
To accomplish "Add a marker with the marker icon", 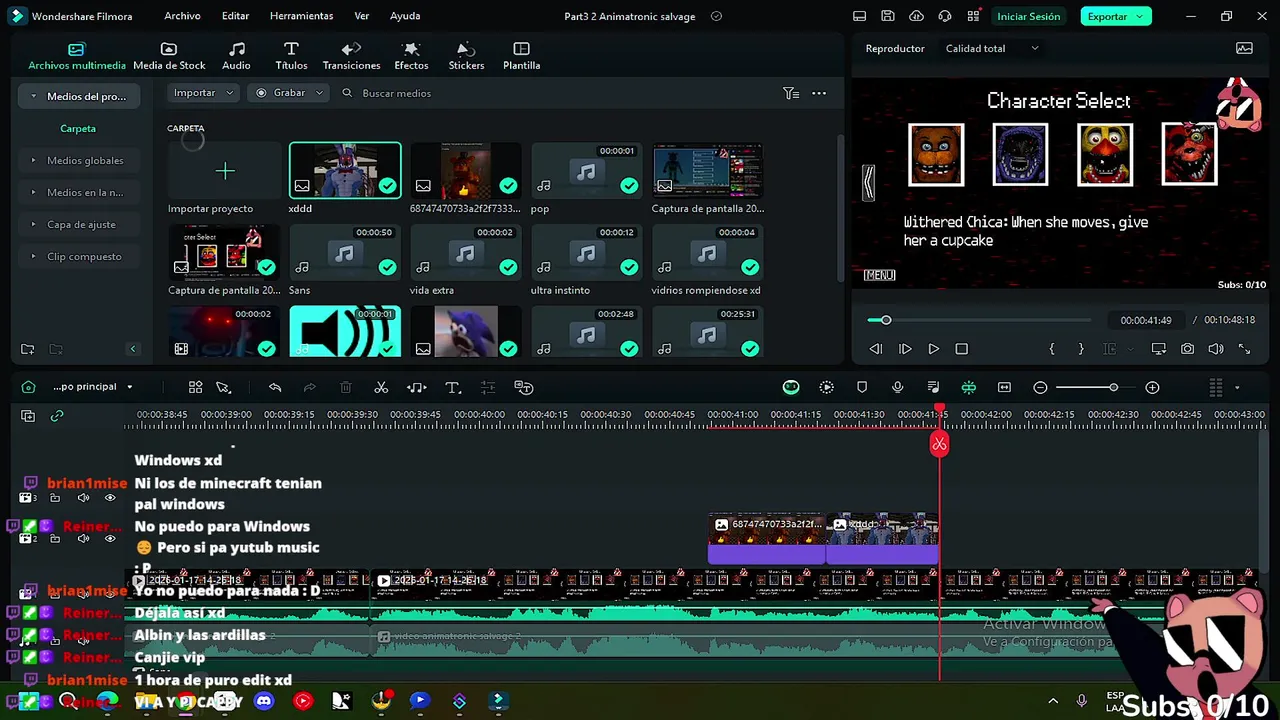I will (x=862, y=387).
